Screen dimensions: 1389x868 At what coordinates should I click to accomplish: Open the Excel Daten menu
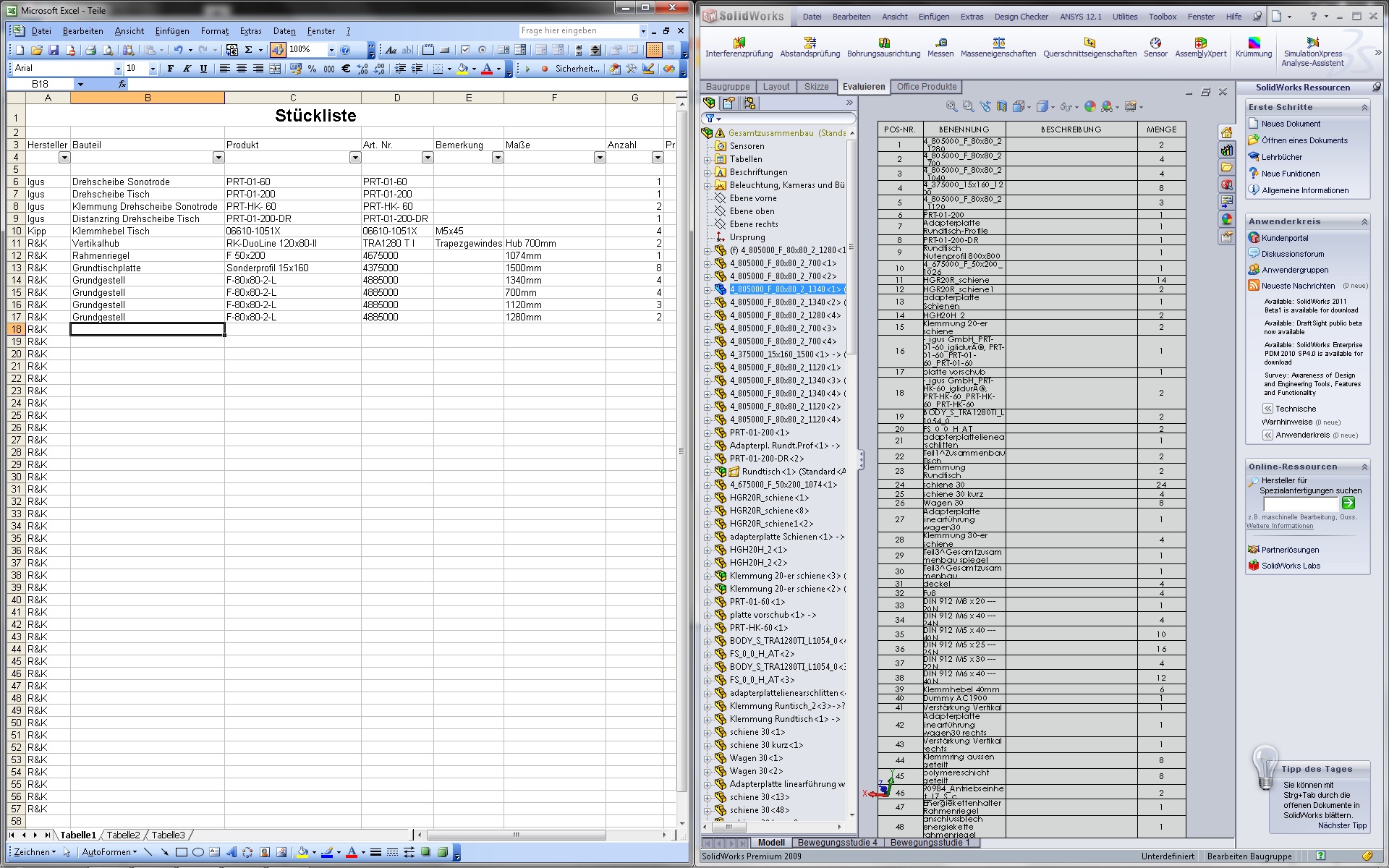pyautogui.click(x=284, y=31)
